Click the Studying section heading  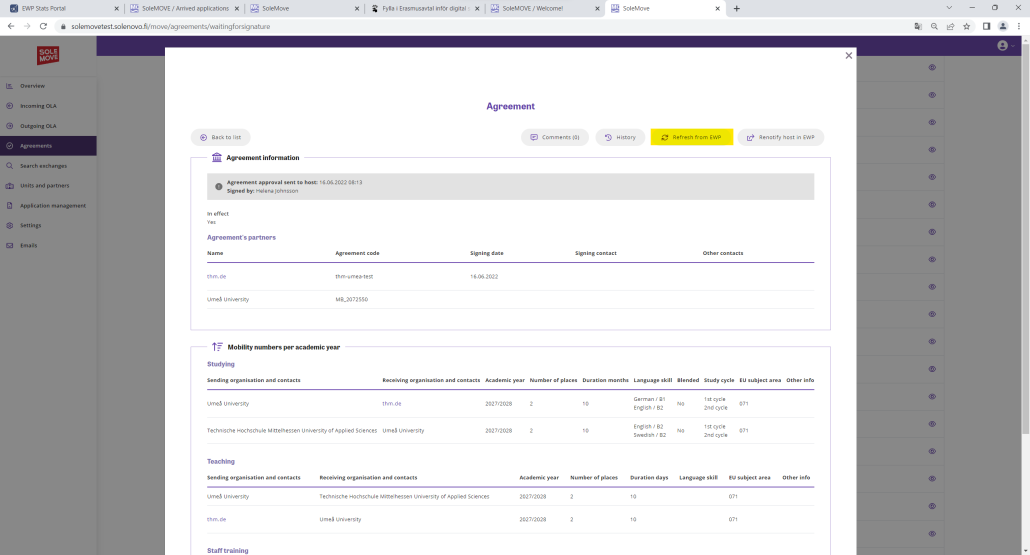point(221,364)
